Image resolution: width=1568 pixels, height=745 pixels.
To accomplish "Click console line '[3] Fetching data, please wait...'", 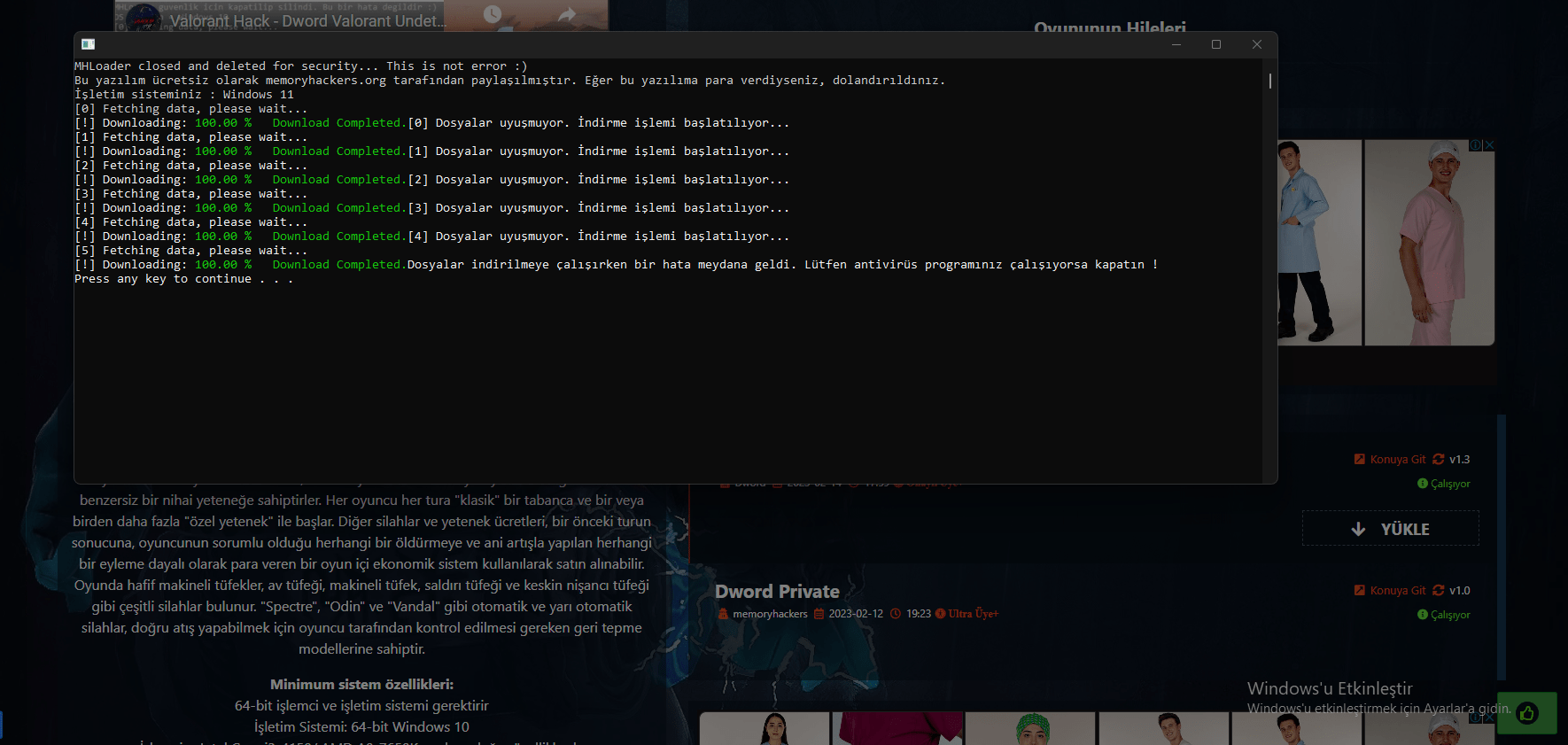I will [191, 194].
